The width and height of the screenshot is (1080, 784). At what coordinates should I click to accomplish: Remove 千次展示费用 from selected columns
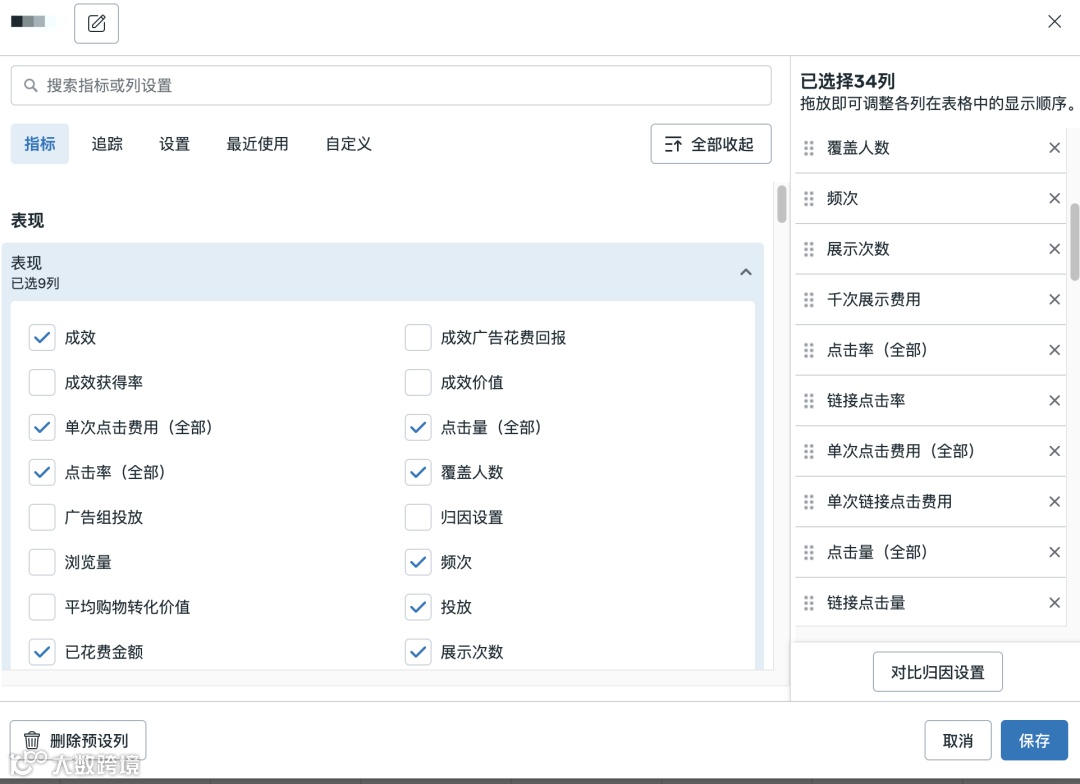point(1054,300)
